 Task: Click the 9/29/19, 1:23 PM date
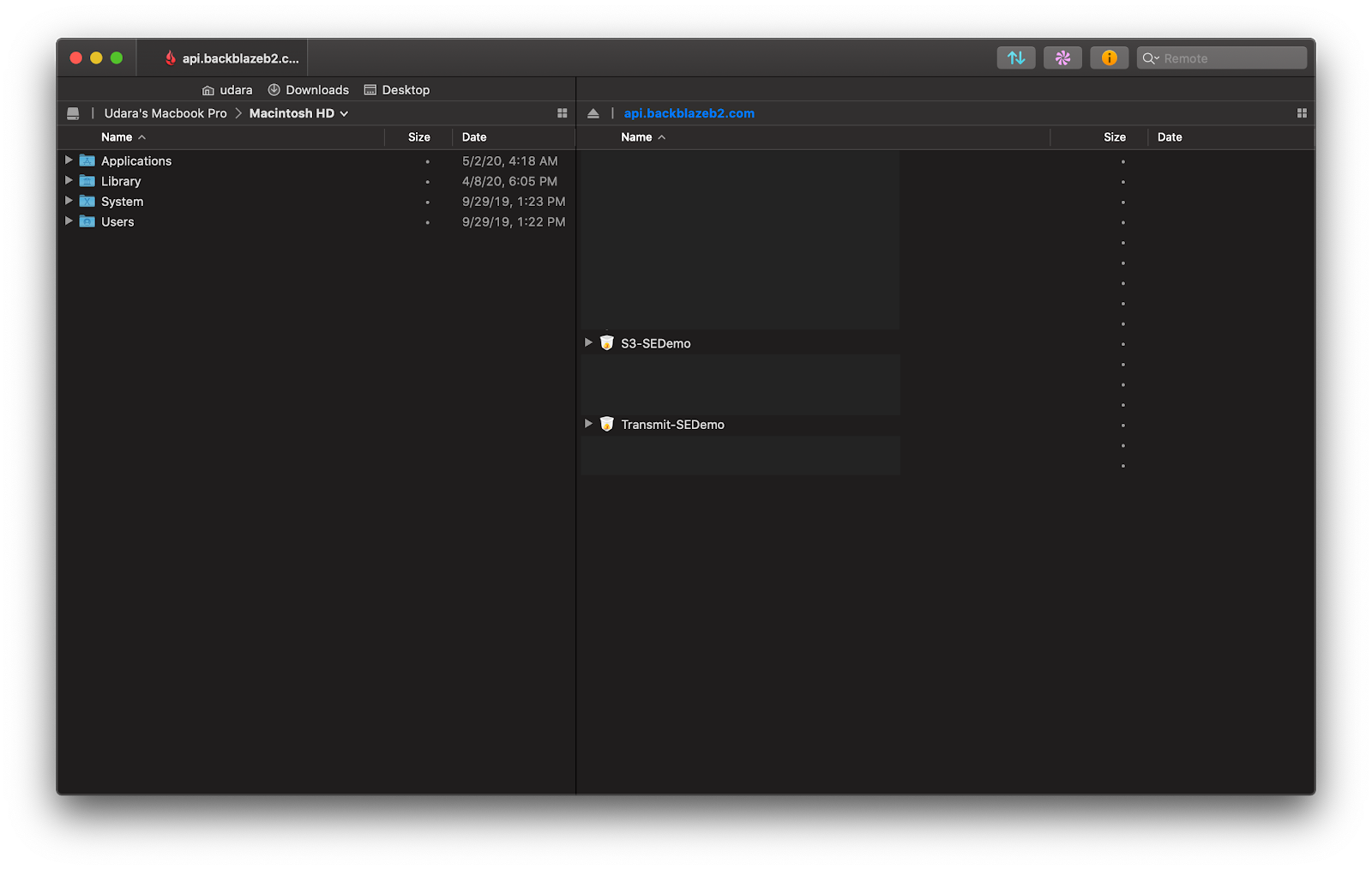[x=514, y=202]
